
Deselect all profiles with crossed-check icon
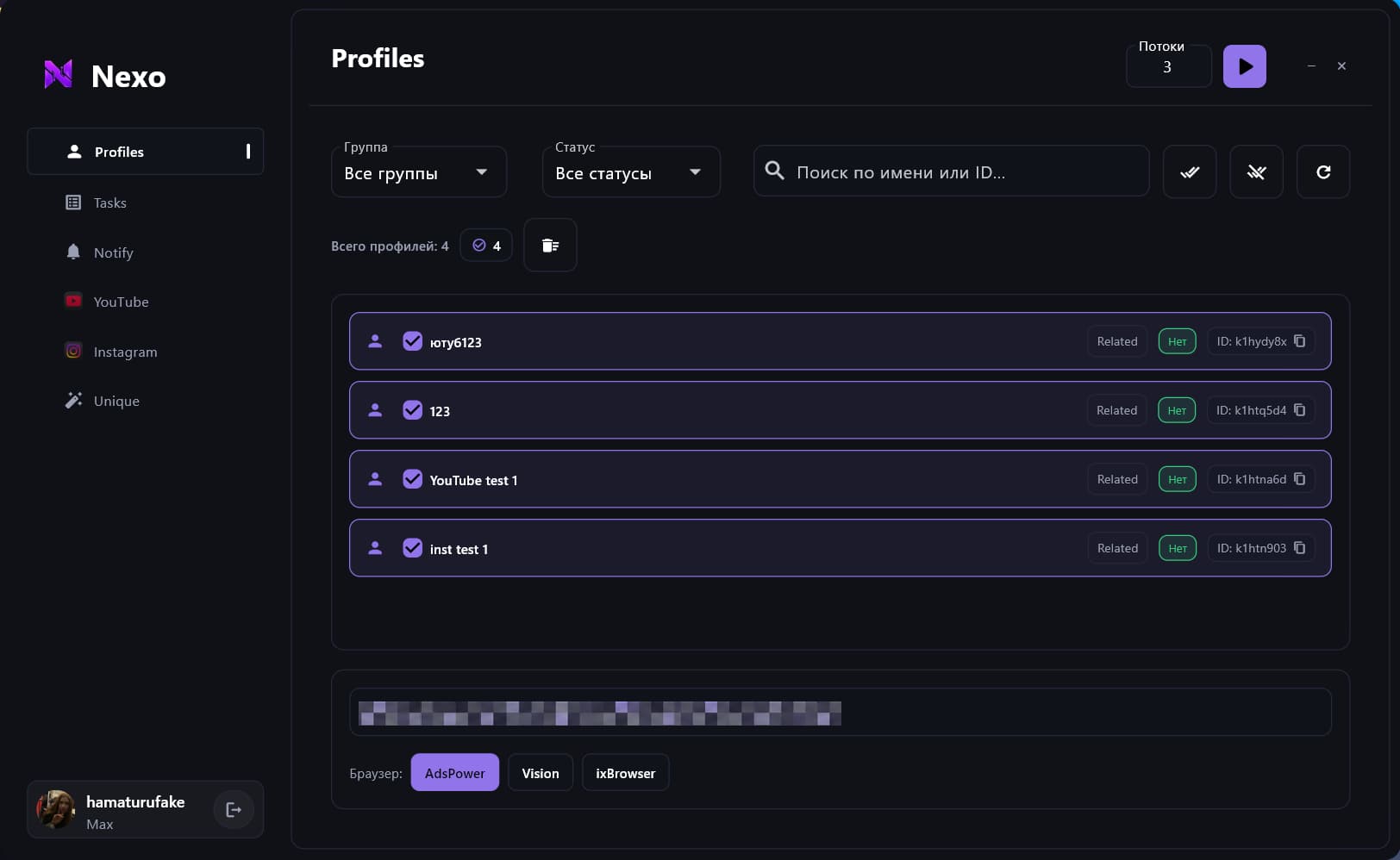(1256, 172)
